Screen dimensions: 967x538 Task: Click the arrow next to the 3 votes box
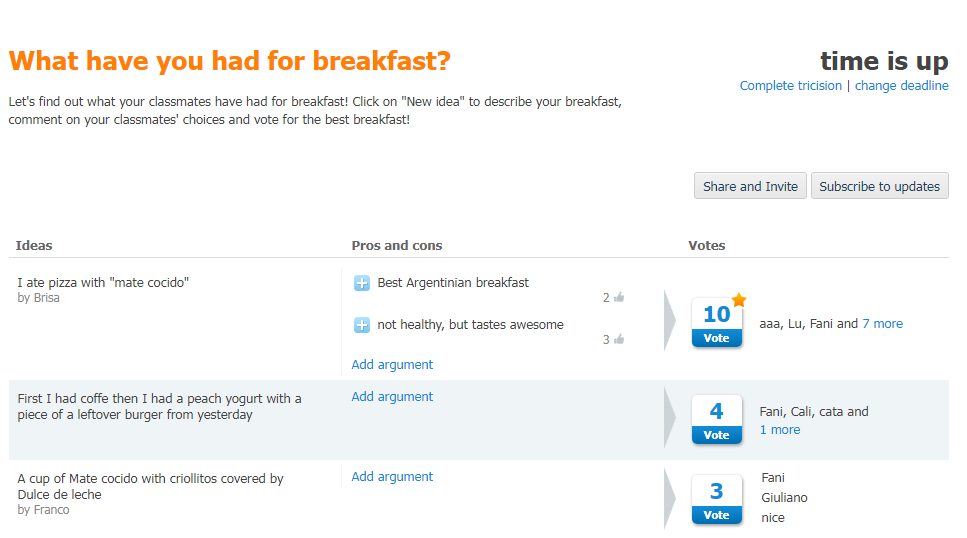click(670, 498)
